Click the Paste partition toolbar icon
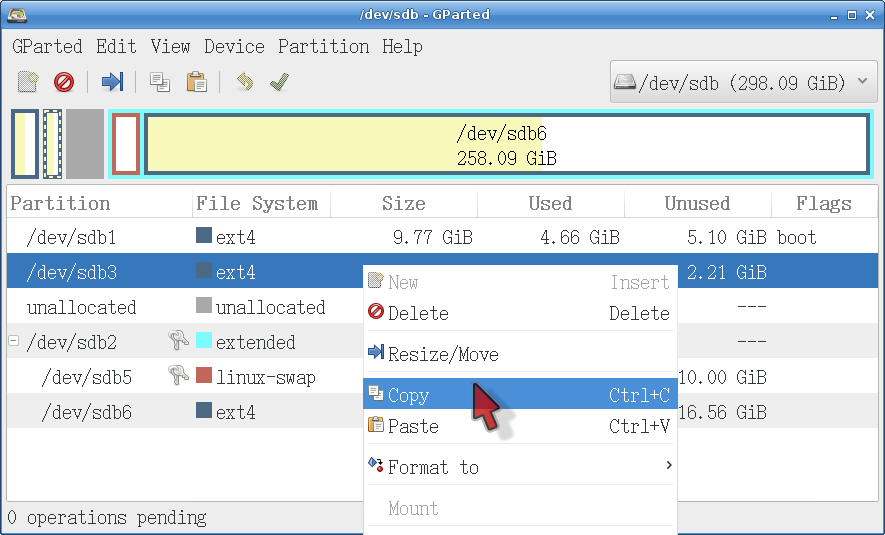Screen dimensions: 885x535 (197, 82)
